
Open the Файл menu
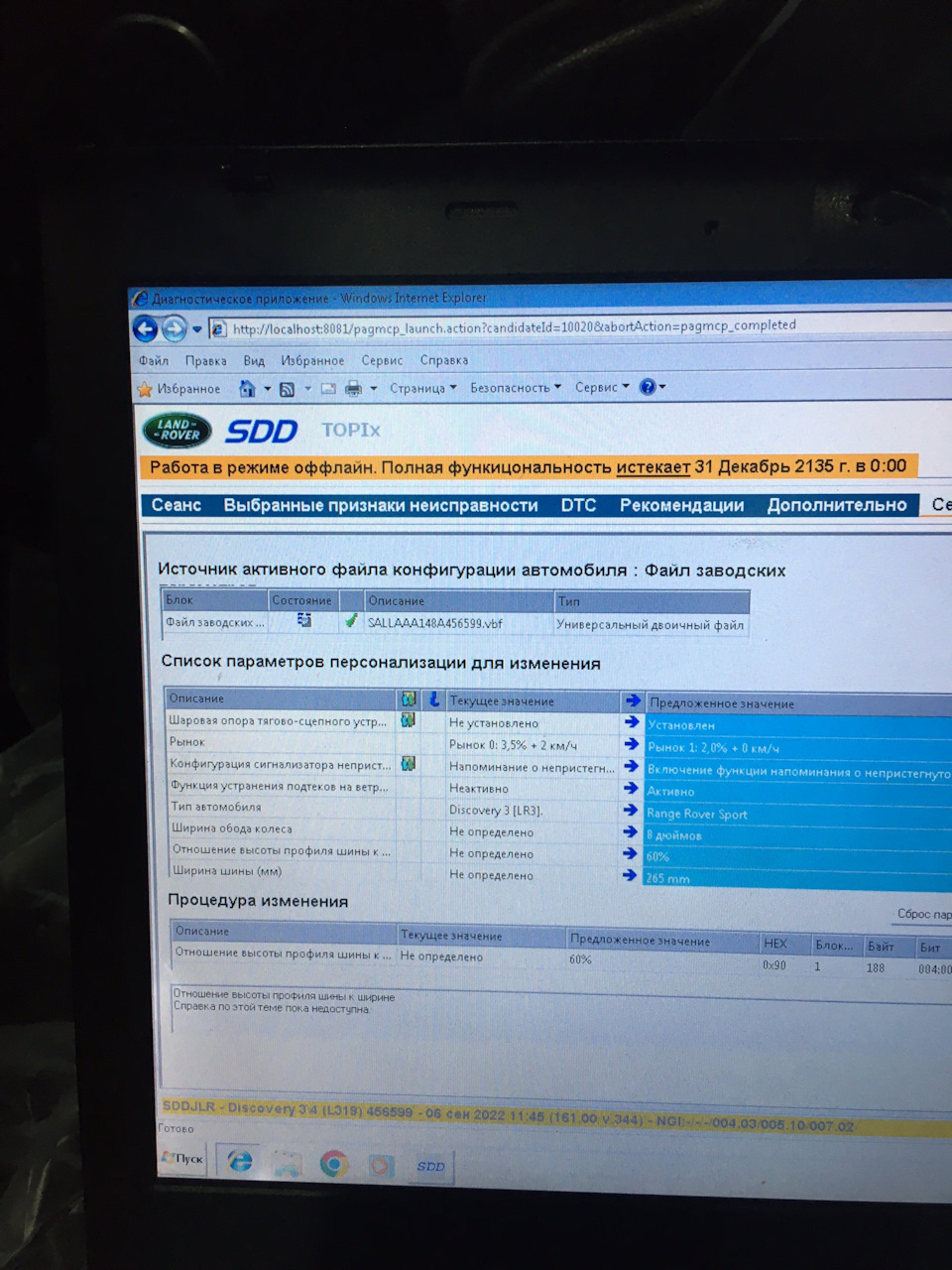pyautogui.click(x=154, y=361)
